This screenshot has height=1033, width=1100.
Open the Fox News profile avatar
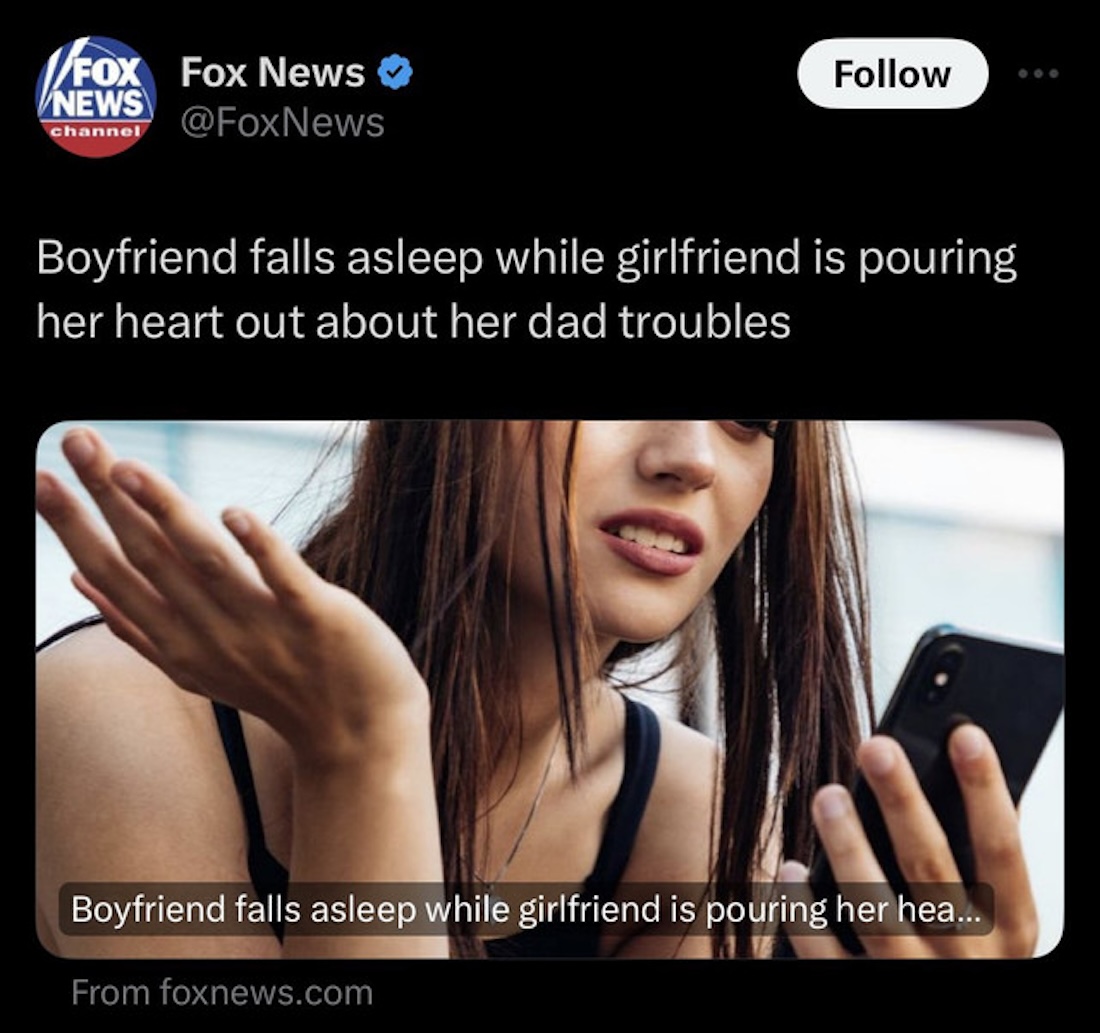point(95,96)
